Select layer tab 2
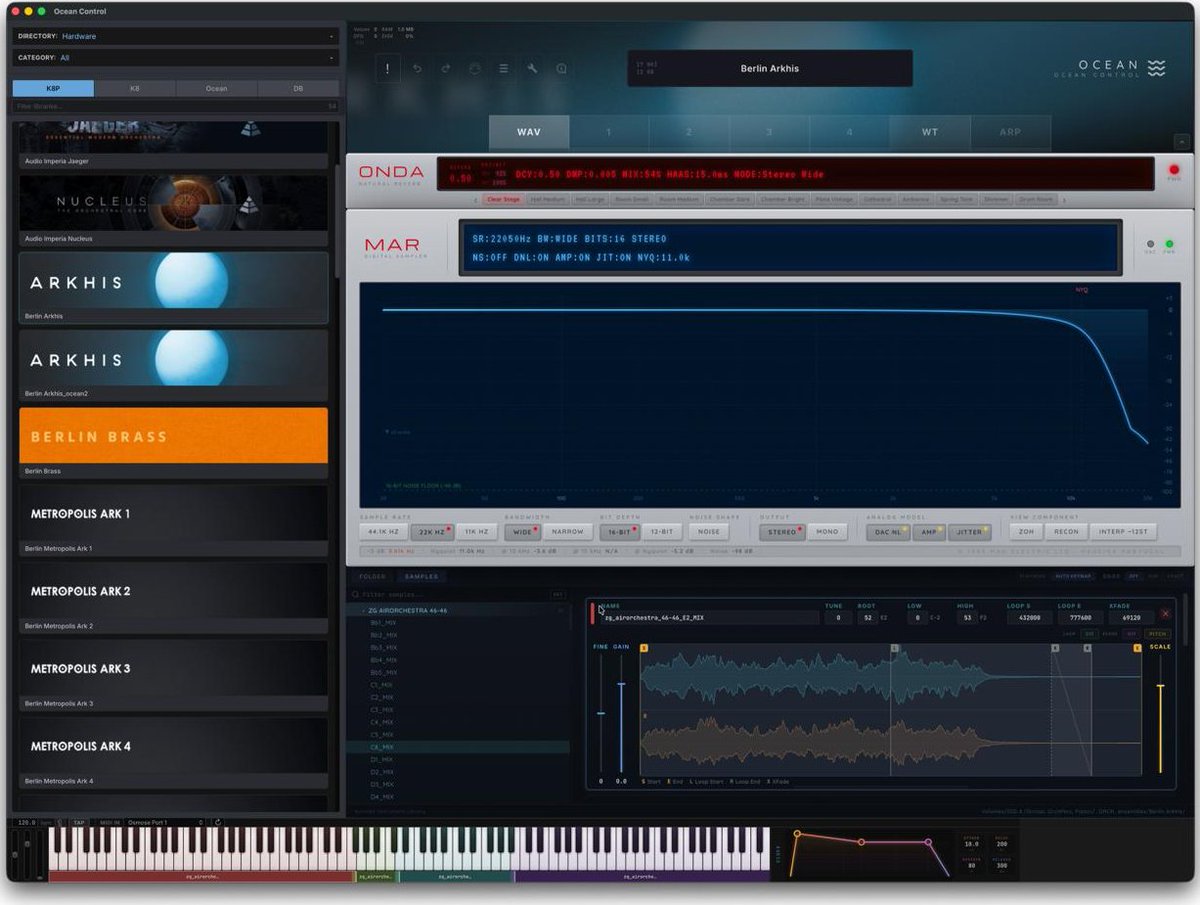1200x905 pixels. coord(689,132)
